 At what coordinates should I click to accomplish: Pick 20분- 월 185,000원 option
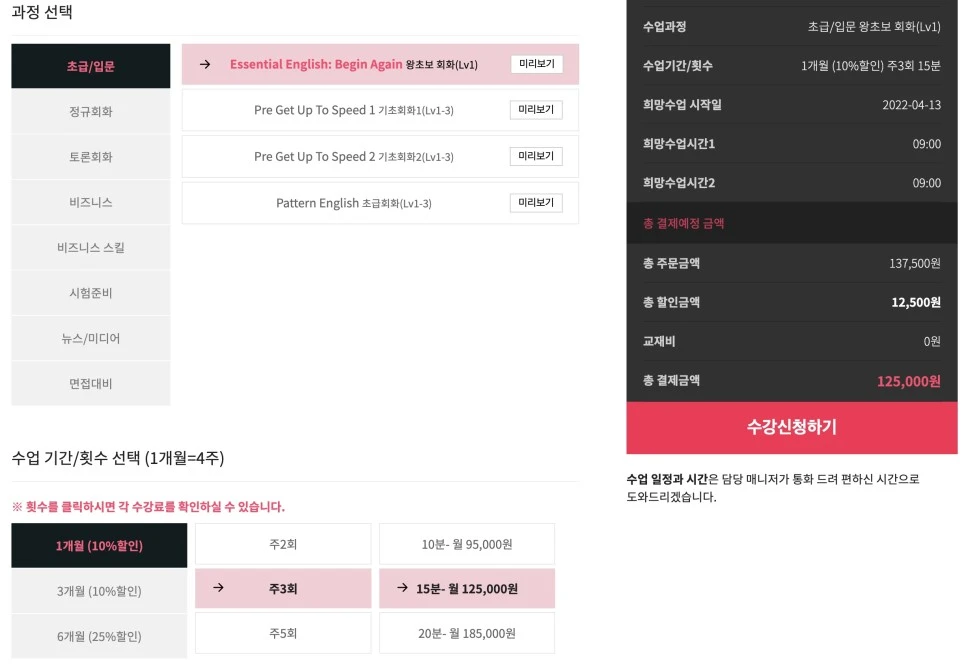(x=467, y=633)
